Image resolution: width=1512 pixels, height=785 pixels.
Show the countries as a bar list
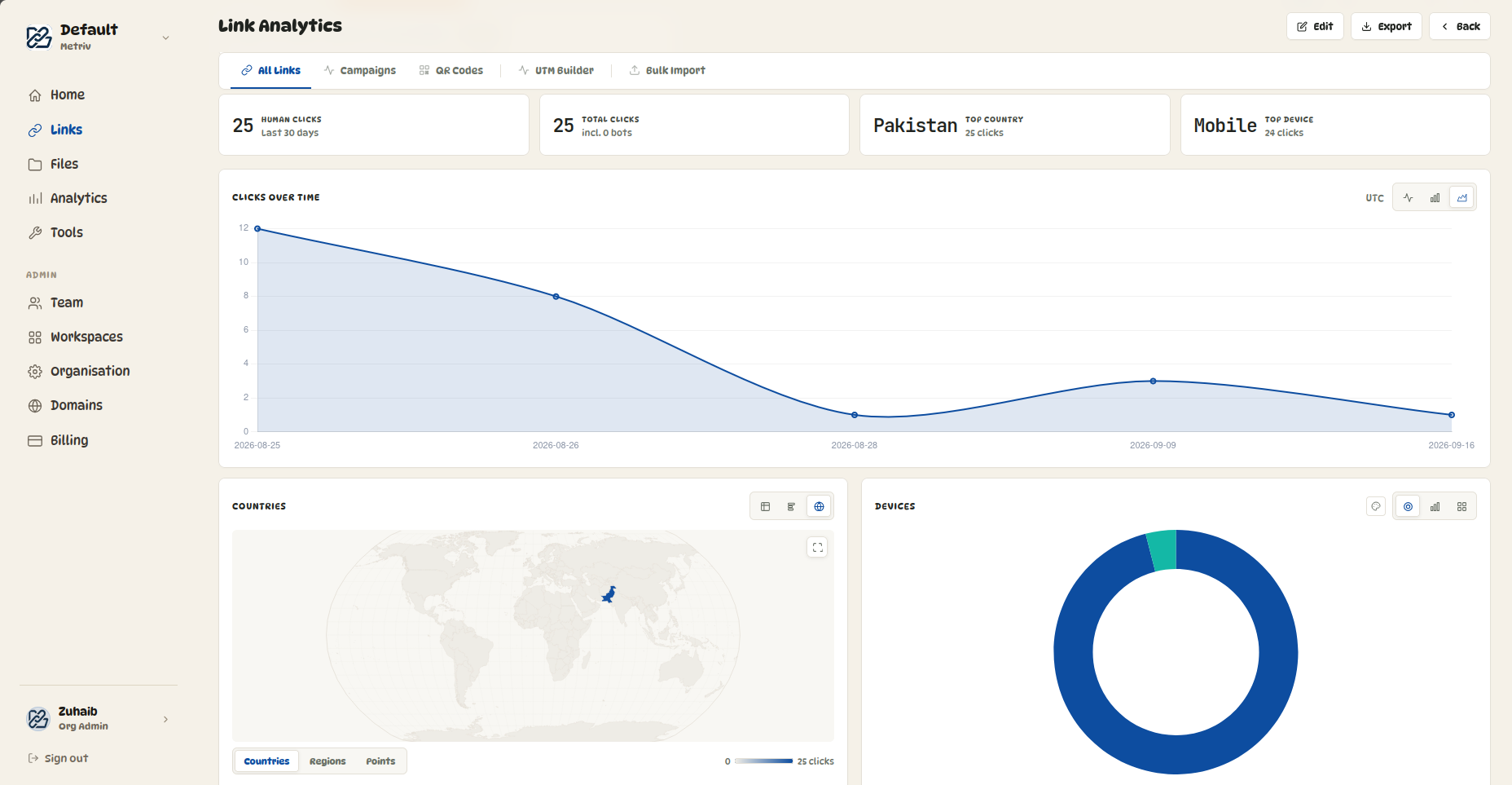[791, 506]
